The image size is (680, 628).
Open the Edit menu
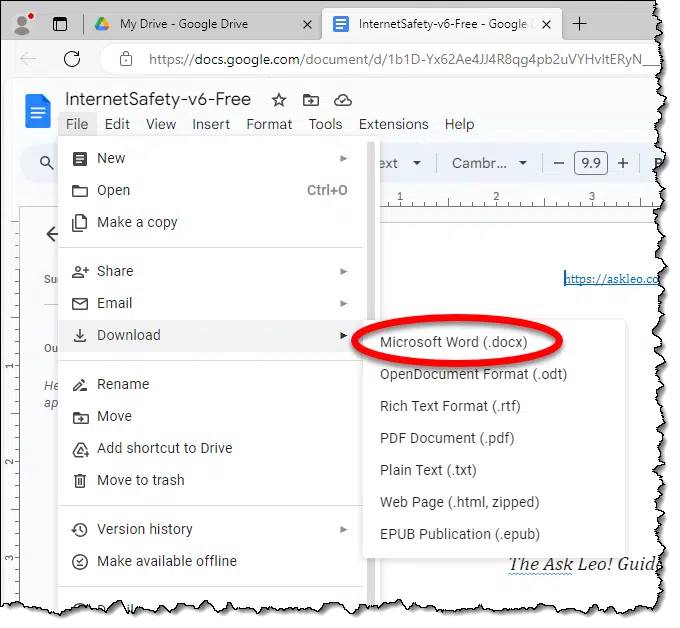point(117,124)
